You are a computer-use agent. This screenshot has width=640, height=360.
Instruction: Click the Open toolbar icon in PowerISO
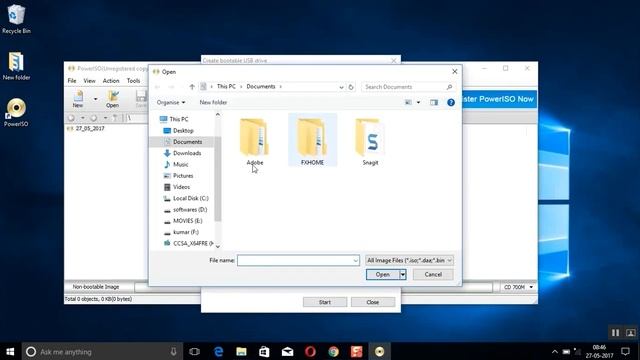click(112, 99)
